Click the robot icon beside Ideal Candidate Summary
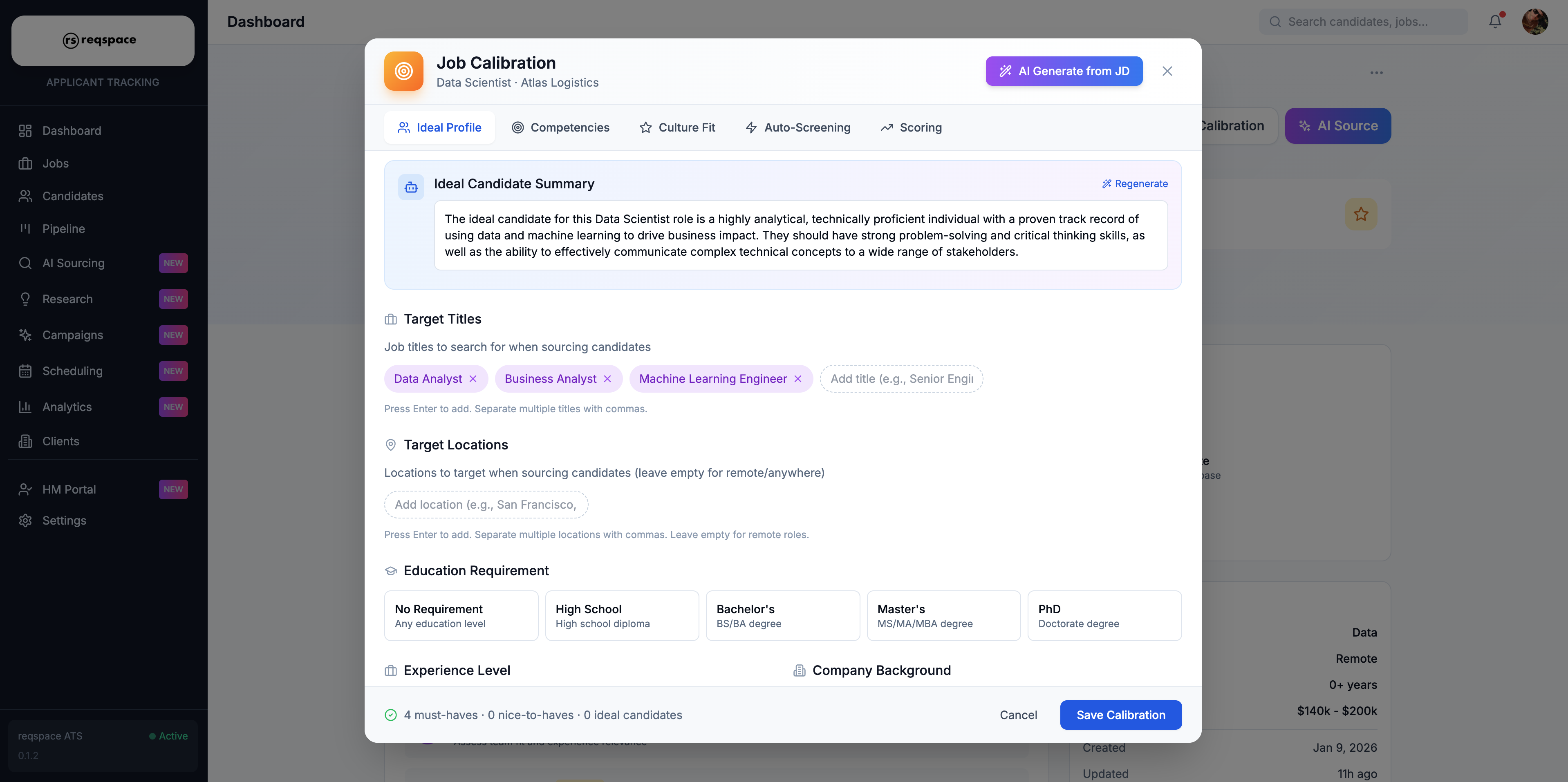Image resolution: width=1568 pixels, height=782 pixels. click(x=411, y=187)
